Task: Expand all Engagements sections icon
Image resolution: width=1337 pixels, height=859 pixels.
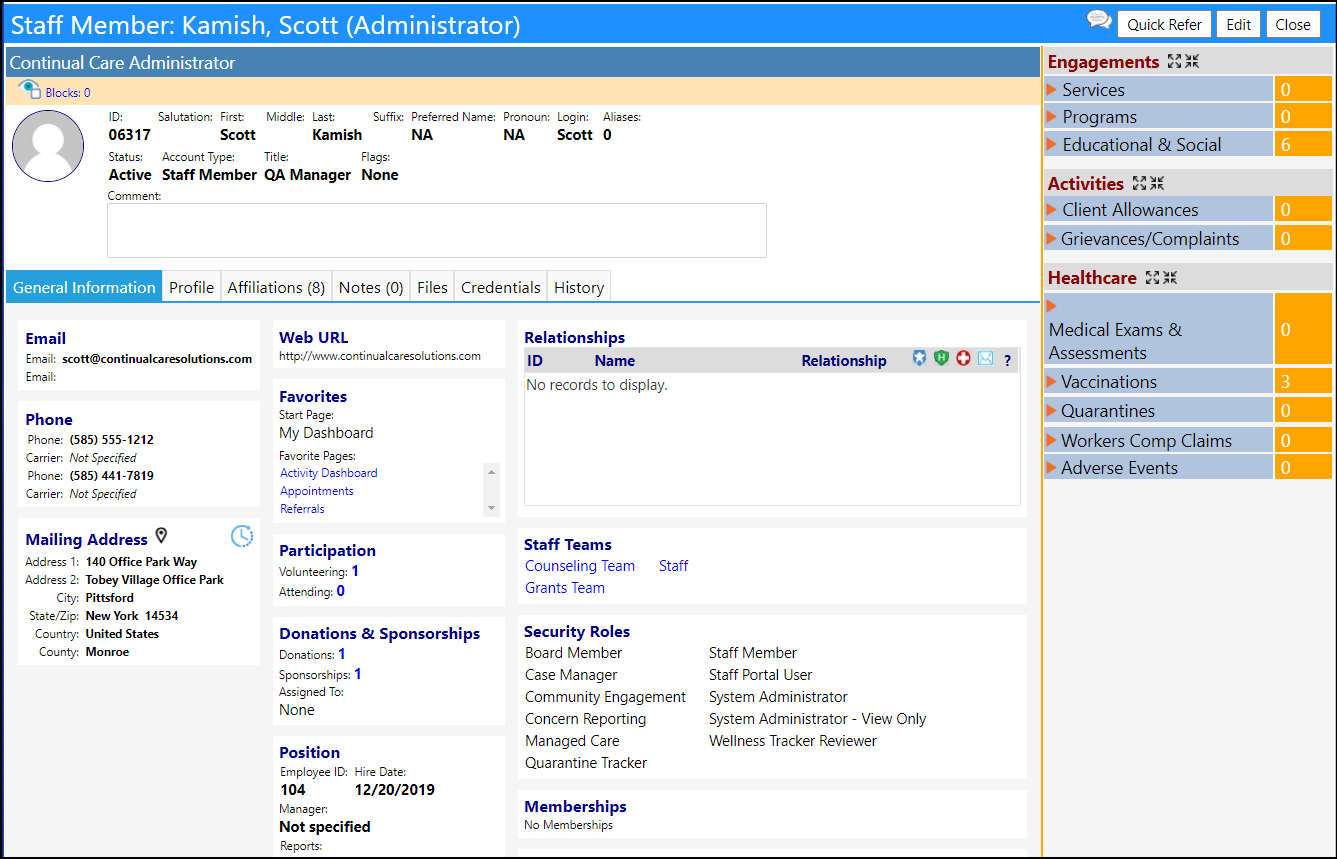Action: pyautogui.click(x=1175, y=62)
